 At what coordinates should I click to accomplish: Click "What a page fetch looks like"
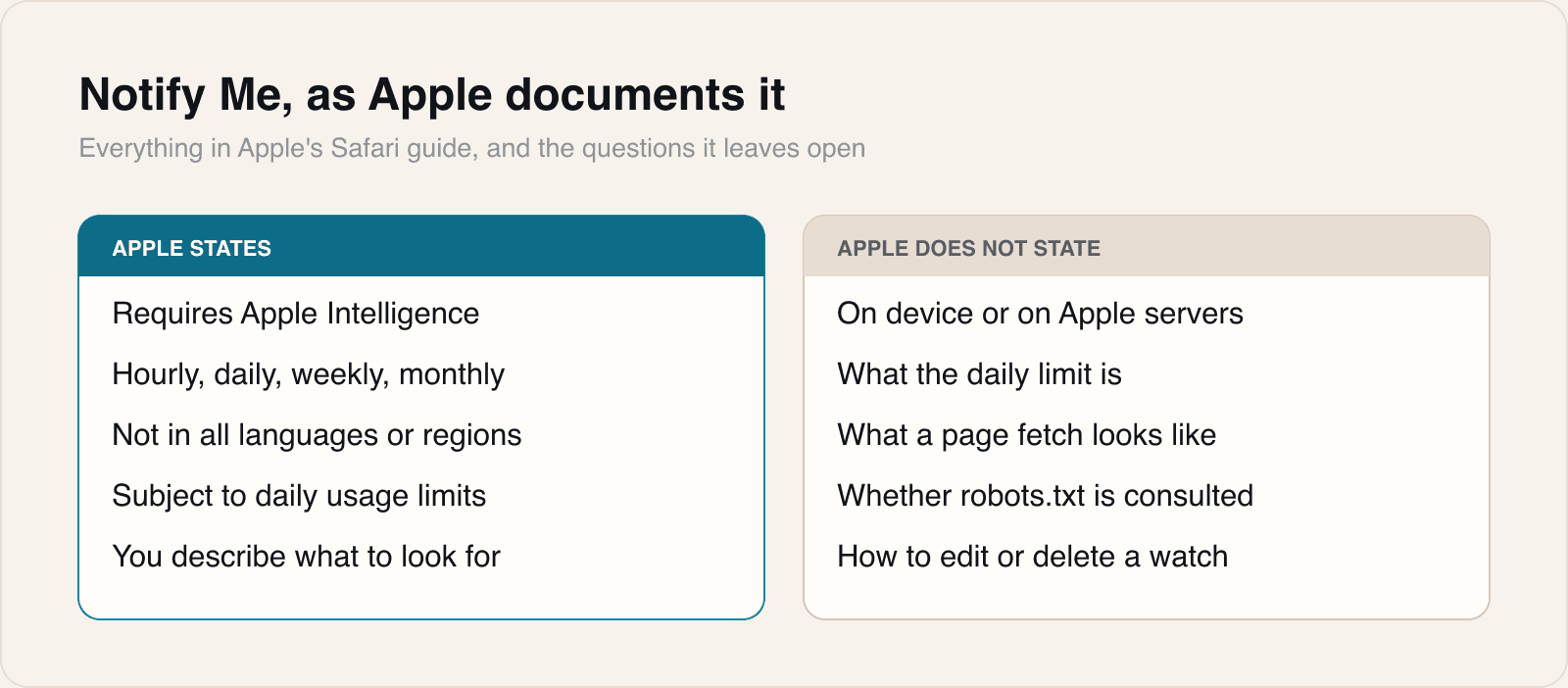1026,435
